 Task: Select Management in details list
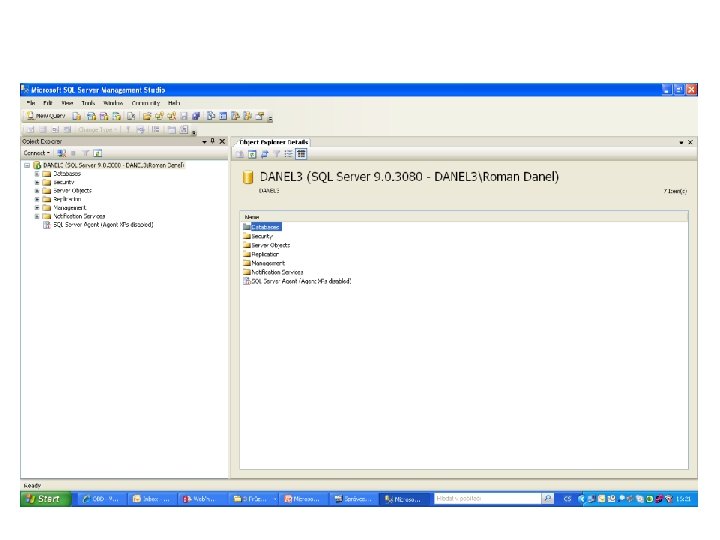(264, 263)
